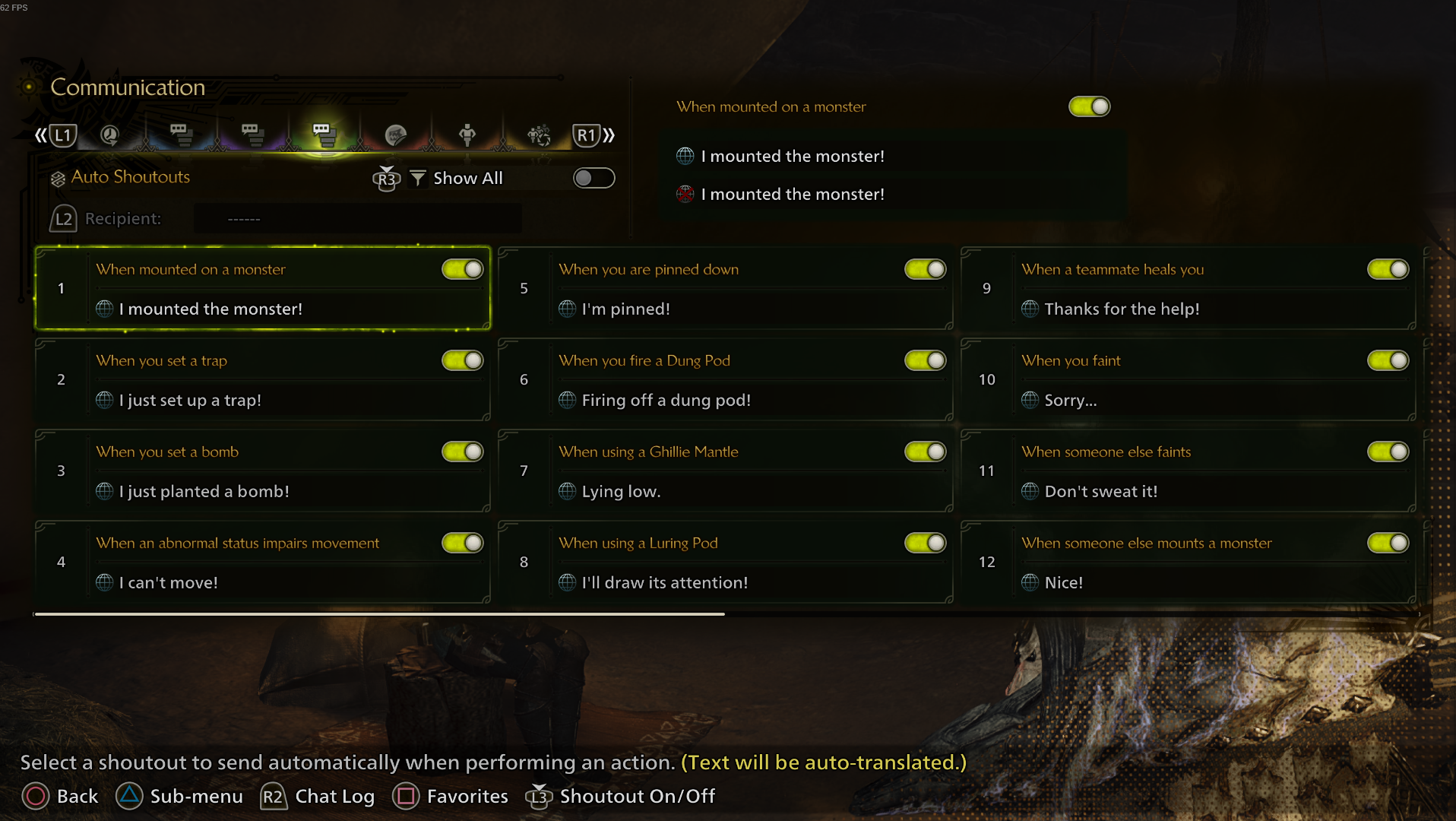
Task: Open the group photo poses tab icon
Action: point(539,135)
